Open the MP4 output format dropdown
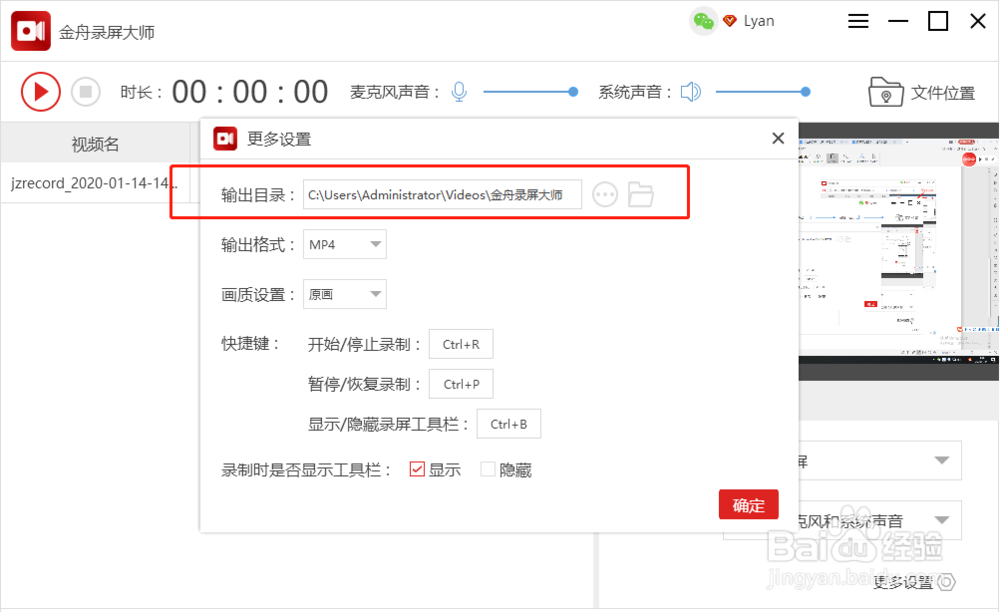Screen dimensions: 1000x612 click(344, 244)
